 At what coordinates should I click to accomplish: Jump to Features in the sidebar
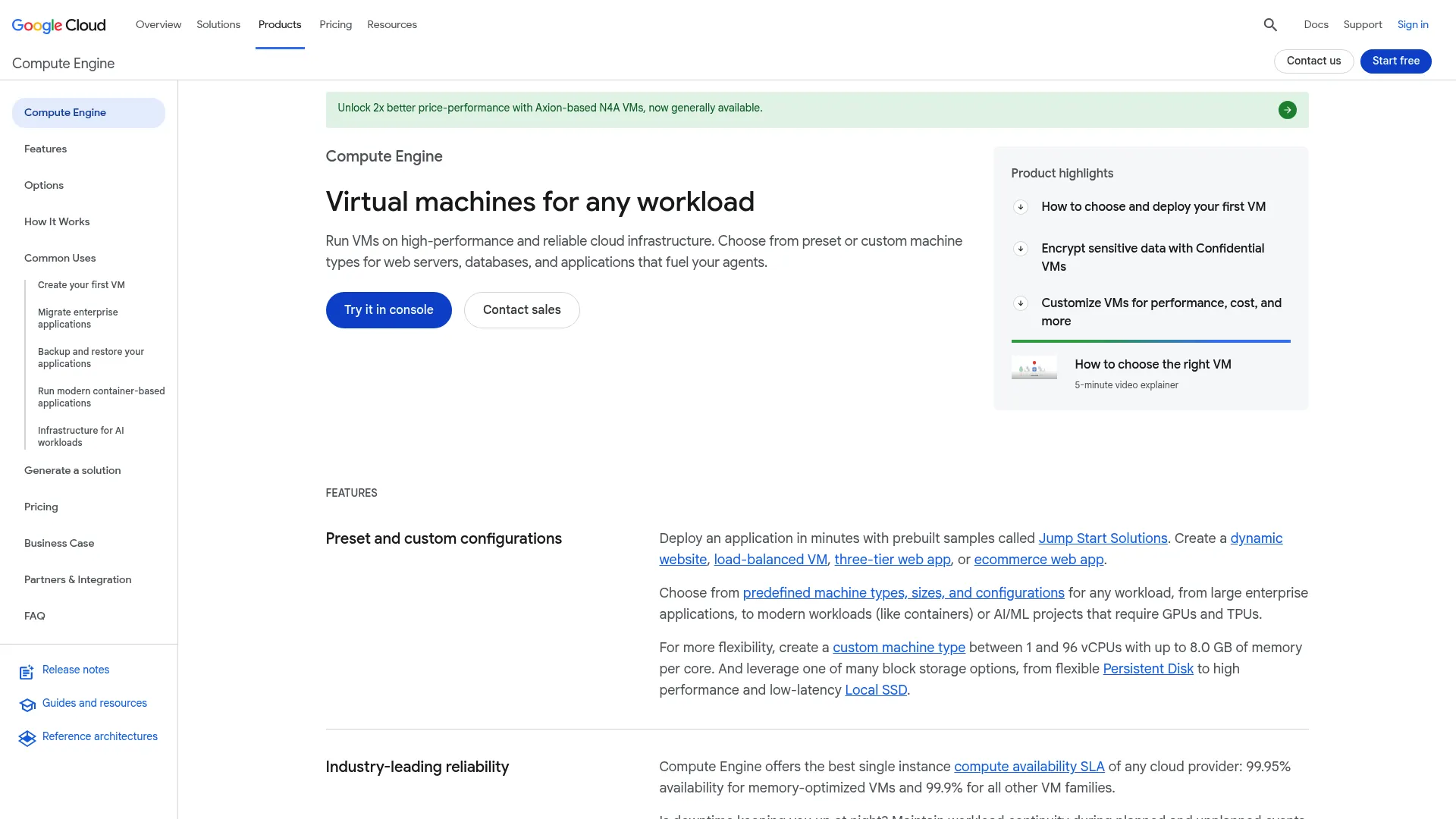click(x=45, y=149)
